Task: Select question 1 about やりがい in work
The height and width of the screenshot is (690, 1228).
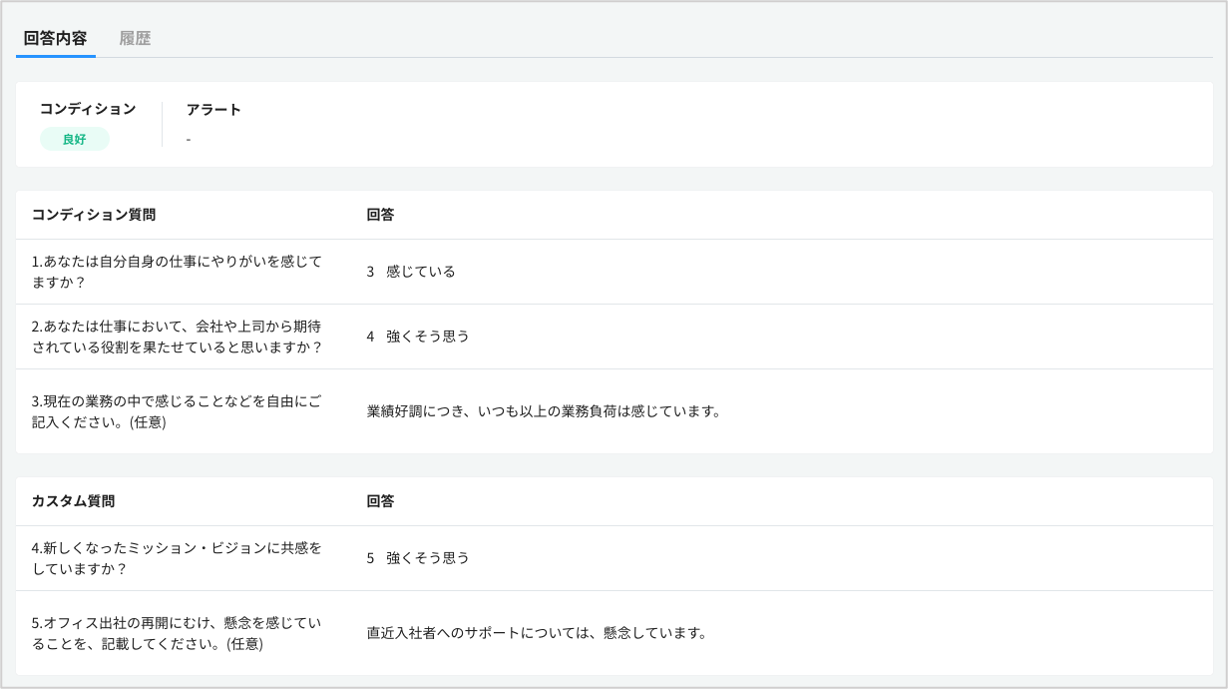Action: [x=176, y=271]
